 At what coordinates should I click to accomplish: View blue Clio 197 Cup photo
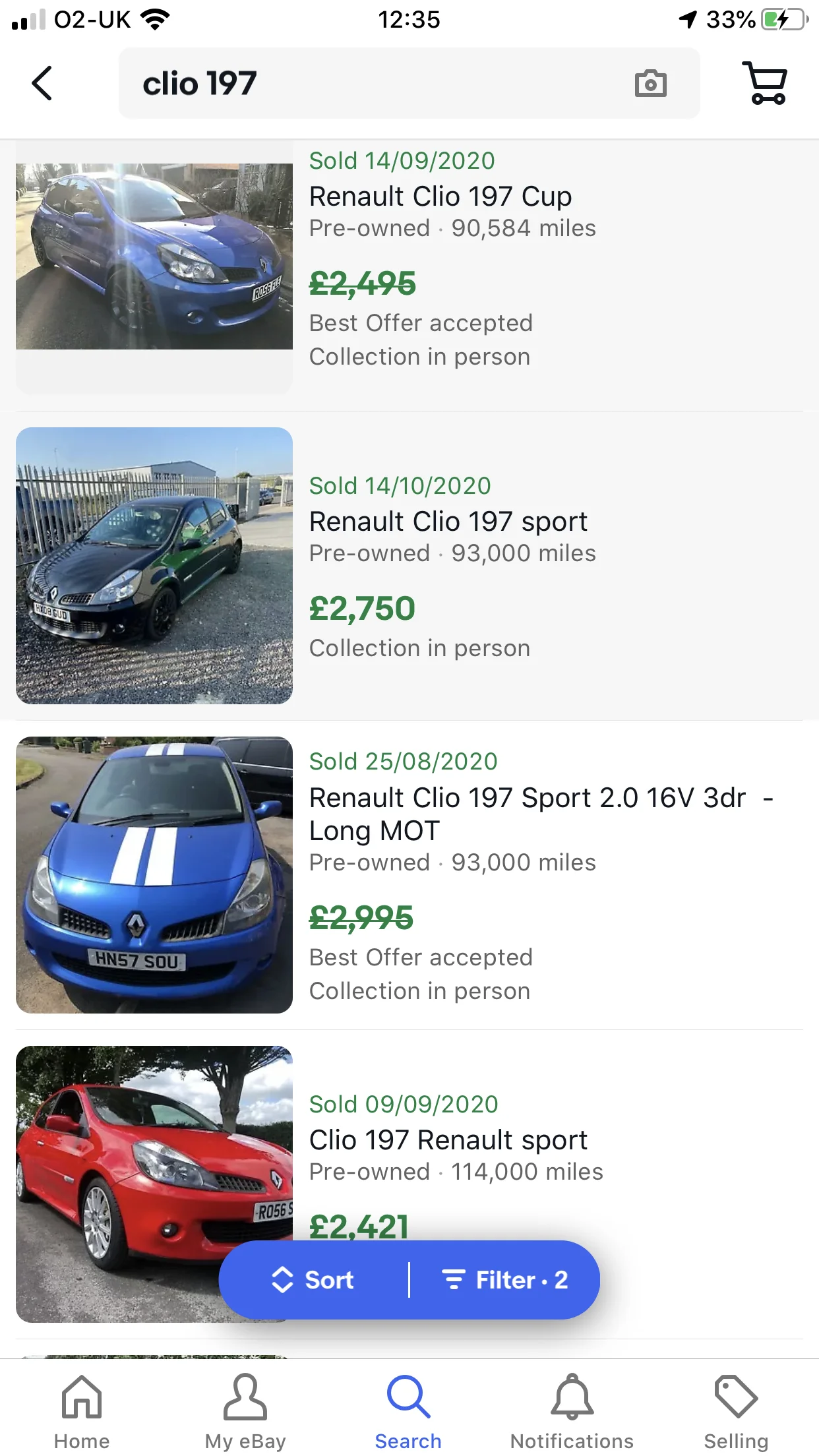(154, 257)
